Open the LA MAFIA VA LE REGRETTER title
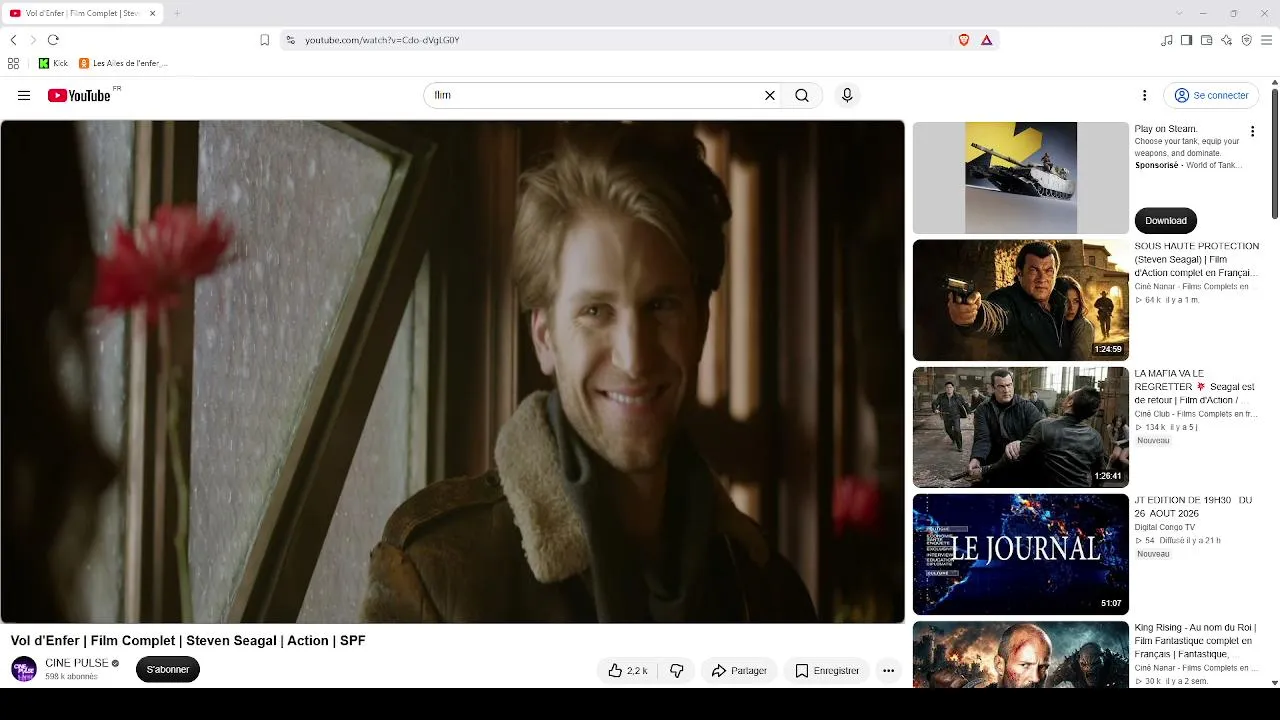Screen dimensions: 1280x720 (x=1195, y=386)
